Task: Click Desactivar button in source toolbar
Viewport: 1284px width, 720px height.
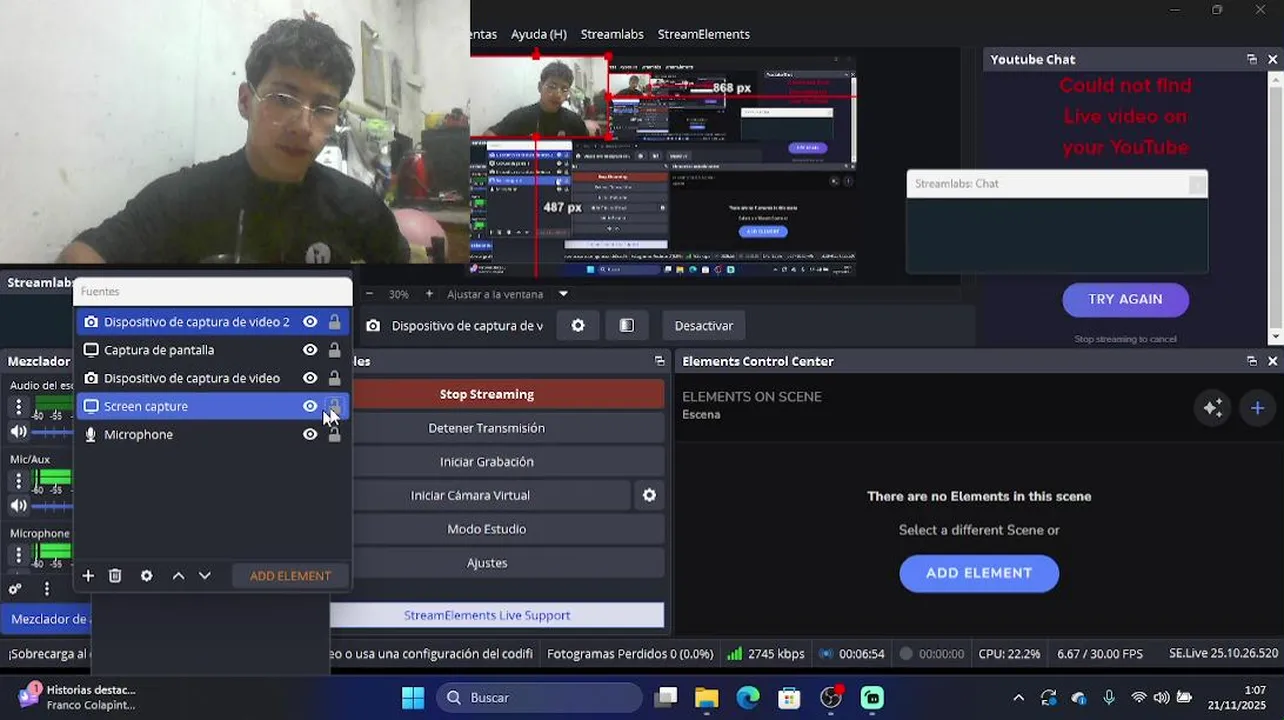Action: pyautogui.click(x=704, y=326)
